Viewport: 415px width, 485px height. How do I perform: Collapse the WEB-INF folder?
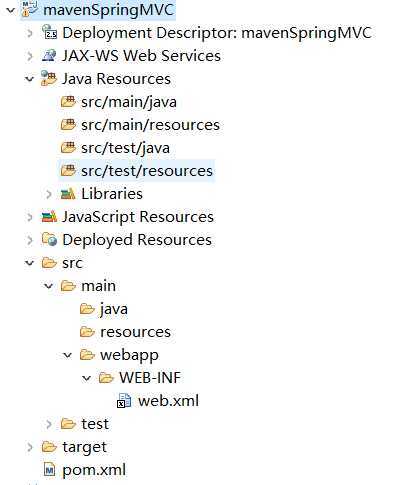click(86, 378)
